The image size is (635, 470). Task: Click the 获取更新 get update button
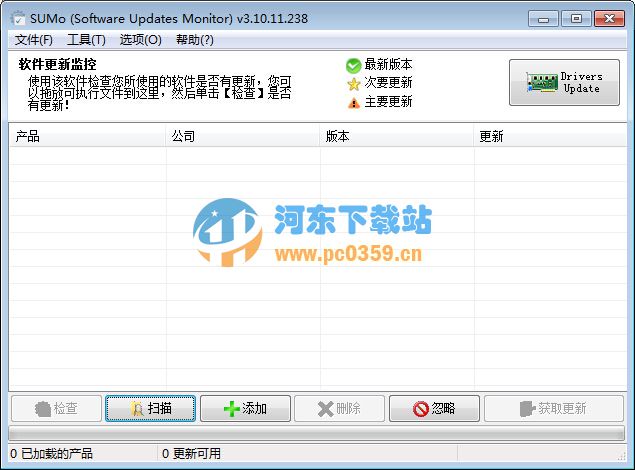(554, 408)
